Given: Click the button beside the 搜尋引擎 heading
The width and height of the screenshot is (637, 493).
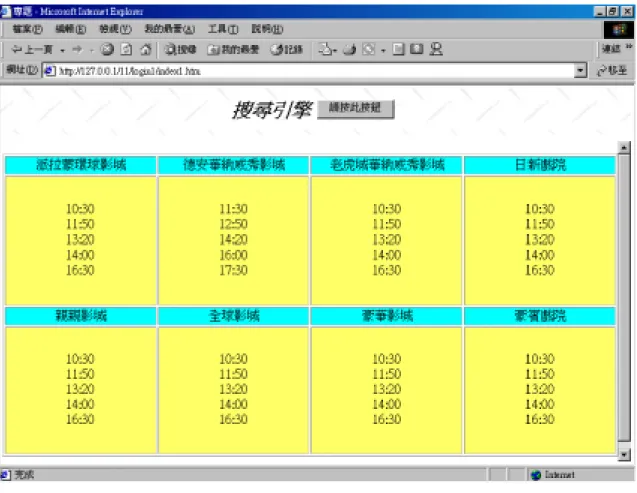Looking at the screenshot, I should pyautogui.click(x=355, y=109).
